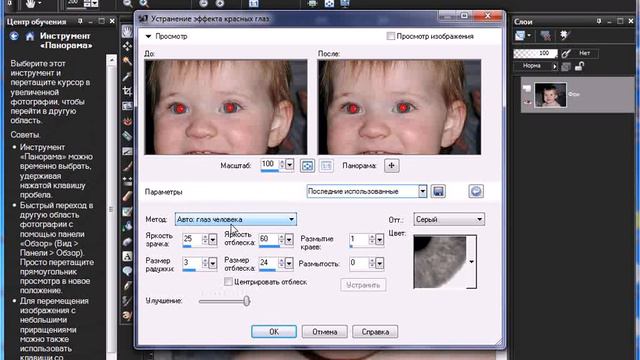Click the Устранить button
The width and height of the screenshot is (640, 360).
(363, 285)
